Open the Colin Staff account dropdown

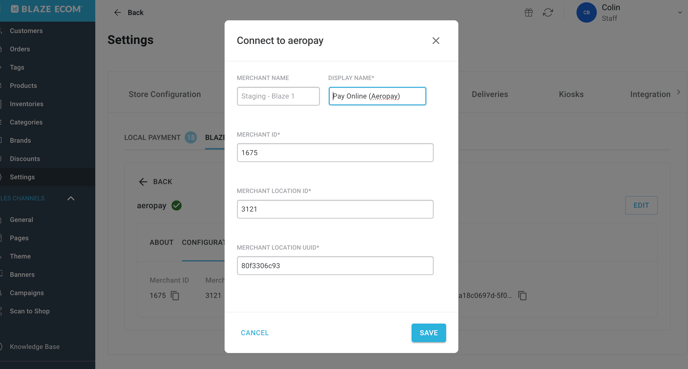tap(680, 12)
